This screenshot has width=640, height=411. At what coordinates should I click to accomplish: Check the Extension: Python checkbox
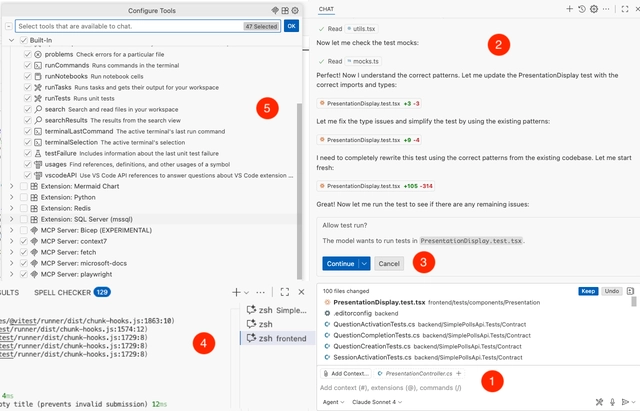(x=24, y=197)
